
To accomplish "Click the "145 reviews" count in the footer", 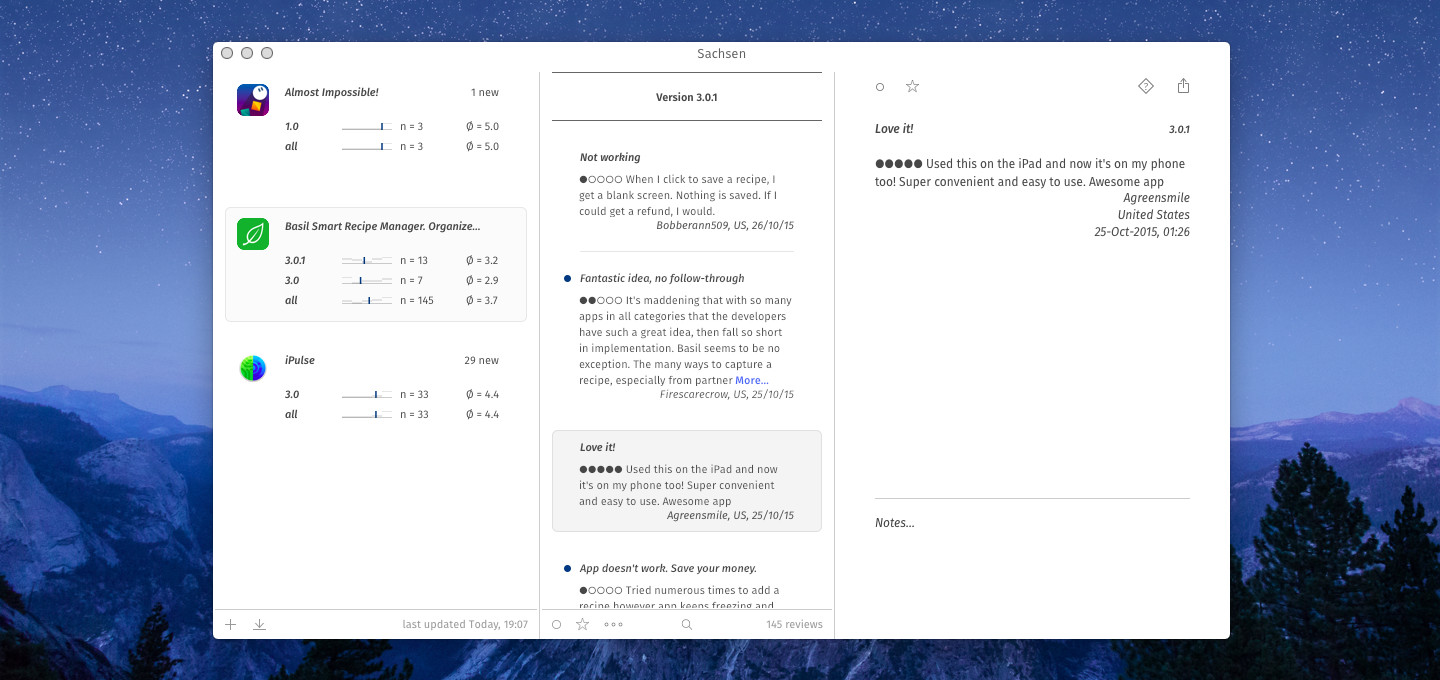I will coord(795,624).
